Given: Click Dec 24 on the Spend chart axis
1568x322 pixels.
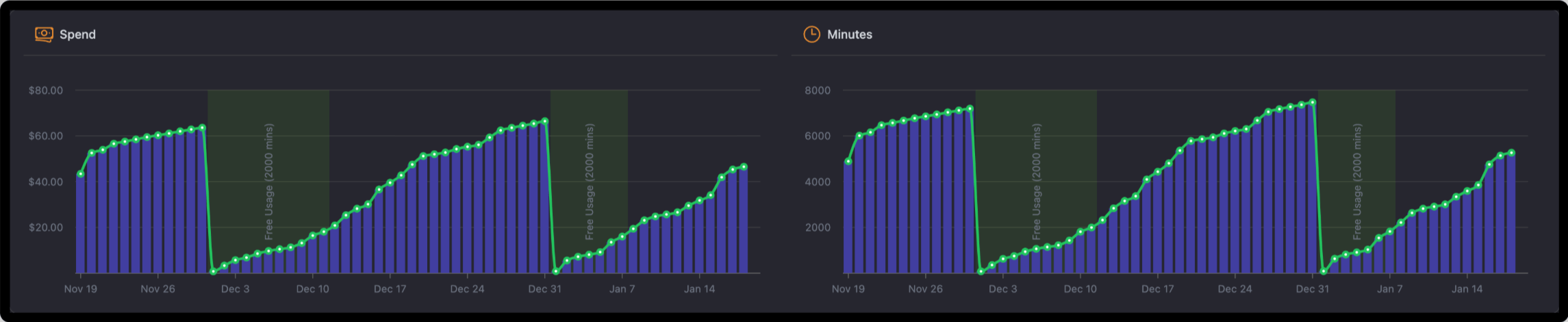Looking at the screenshot, I should point(468,289).
